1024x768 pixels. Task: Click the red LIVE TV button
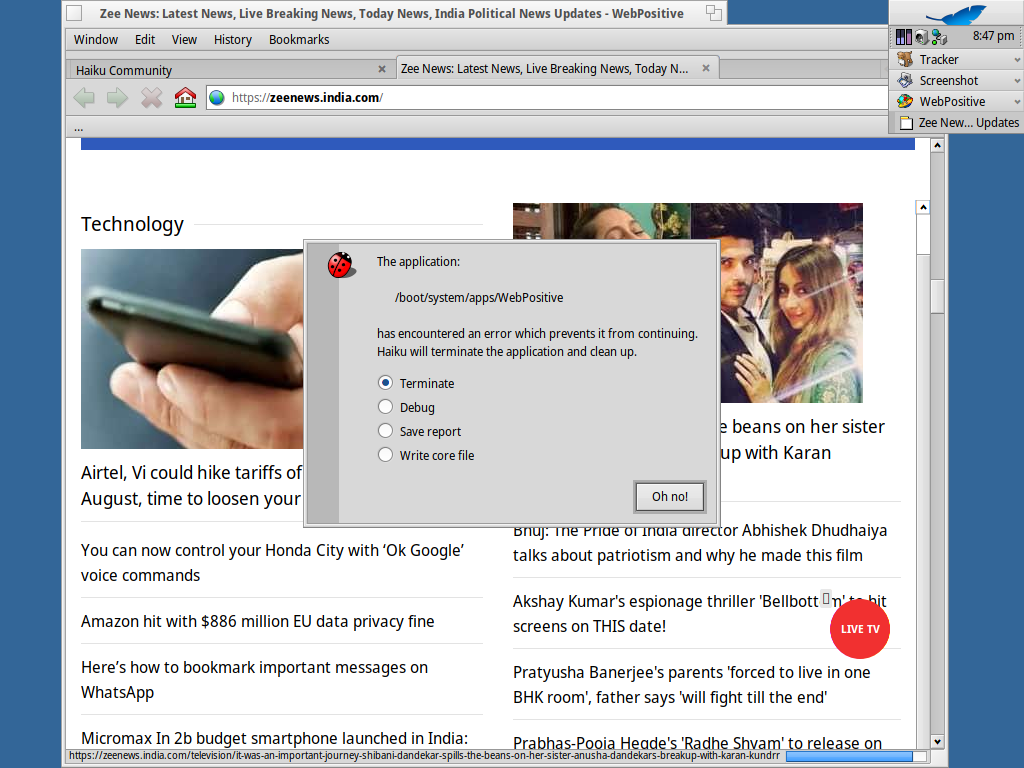(x=859, y=629)
